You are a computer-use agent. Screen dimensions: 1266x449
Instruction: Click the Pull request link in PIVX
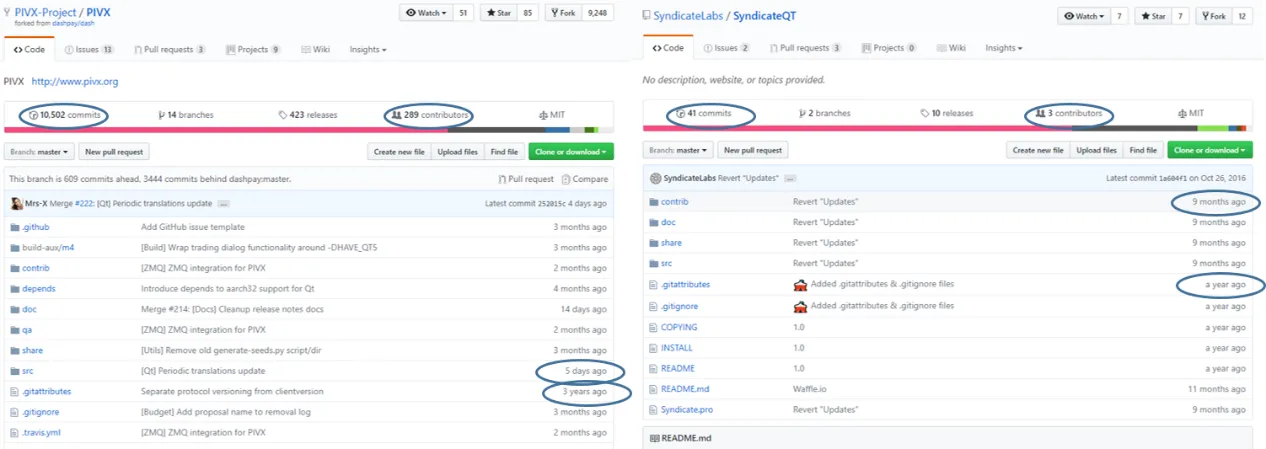point(526,179)
